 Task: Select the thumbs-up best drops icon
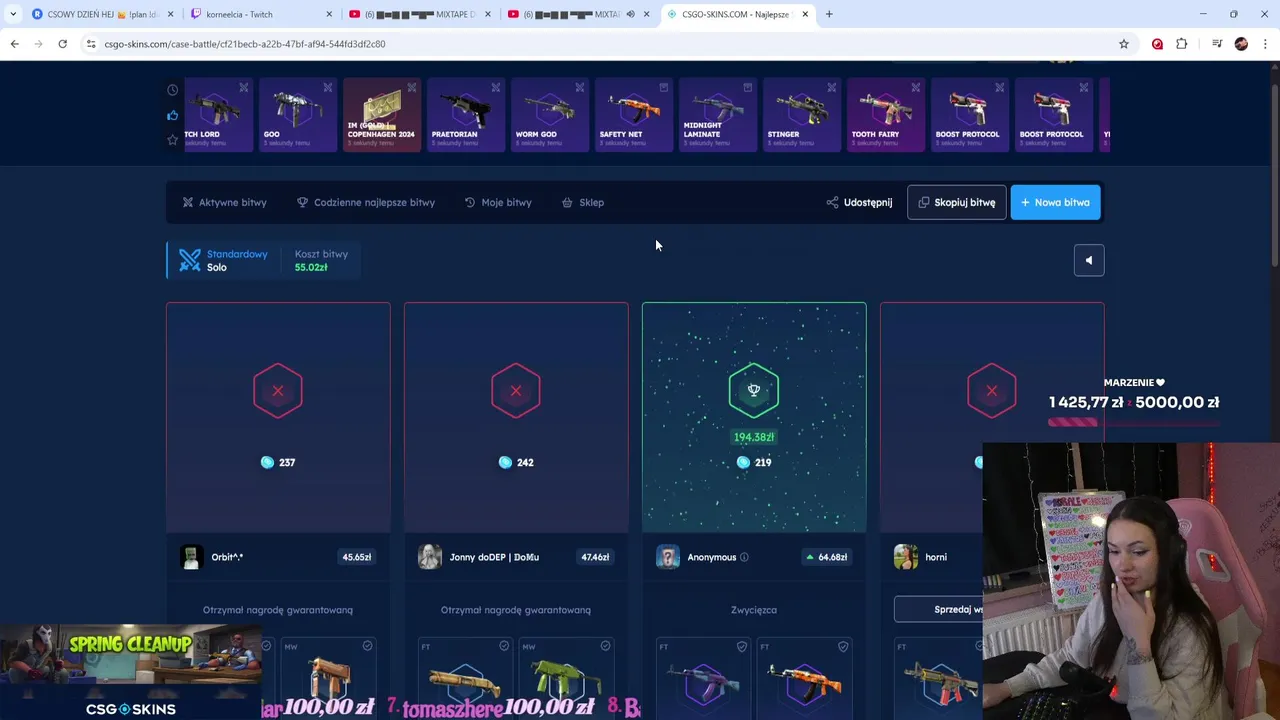coord(172,115)
